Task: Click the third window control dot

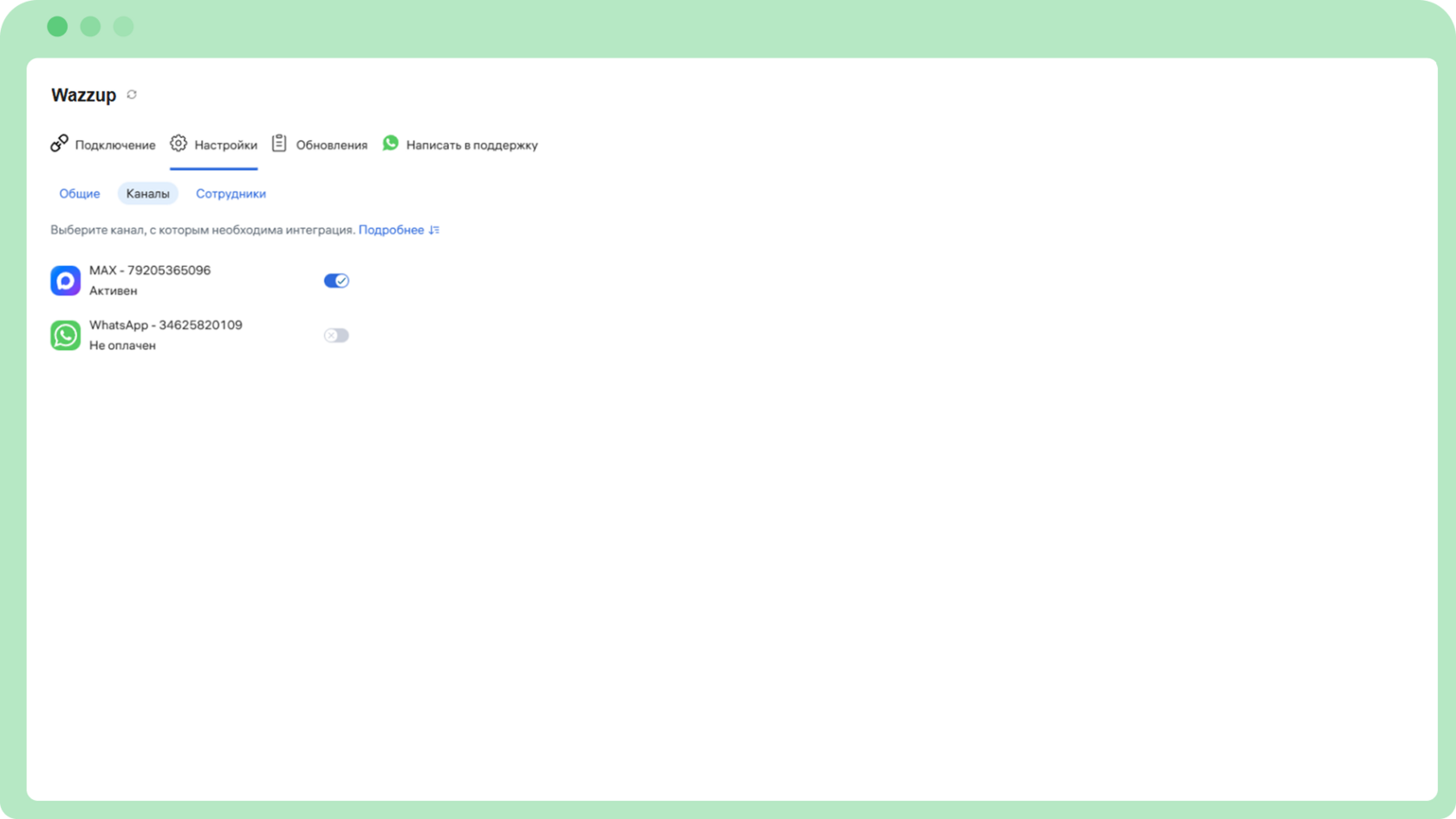Action: pos(123,27)
